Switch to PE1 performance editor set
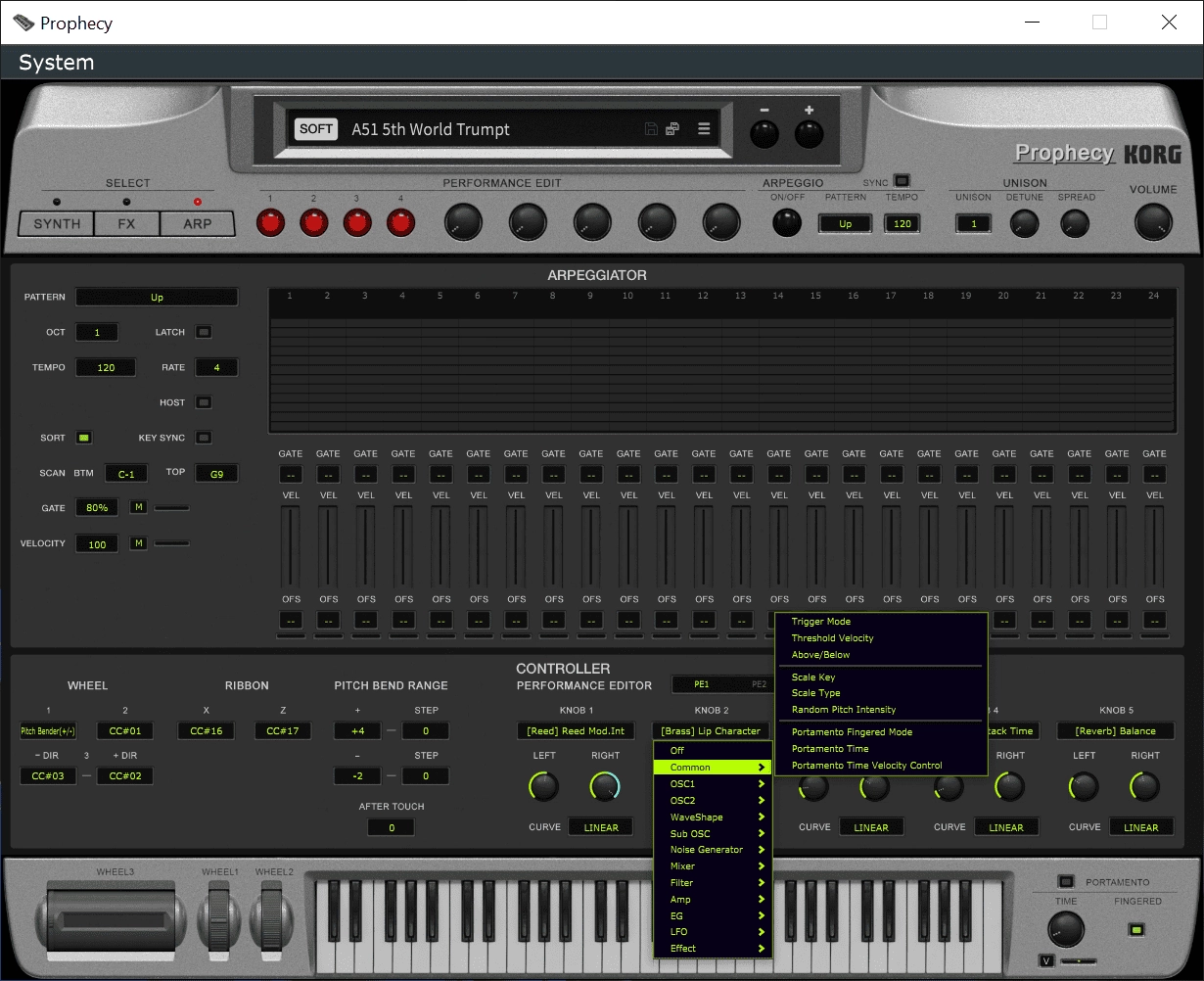The width and height of the screenshot is (1204, 981). pos(701,684)
